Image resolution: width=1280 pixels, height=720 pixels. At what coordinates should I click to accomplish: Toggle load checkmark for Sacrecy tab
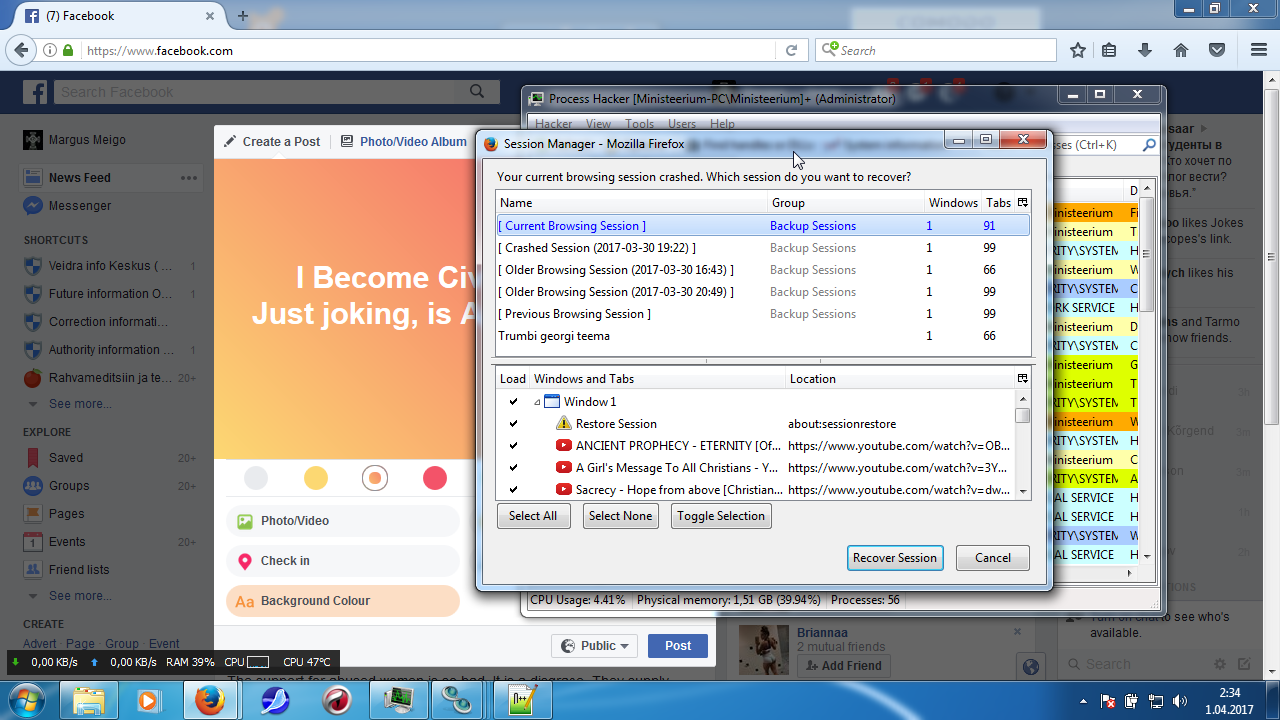(x=513, y=490)
